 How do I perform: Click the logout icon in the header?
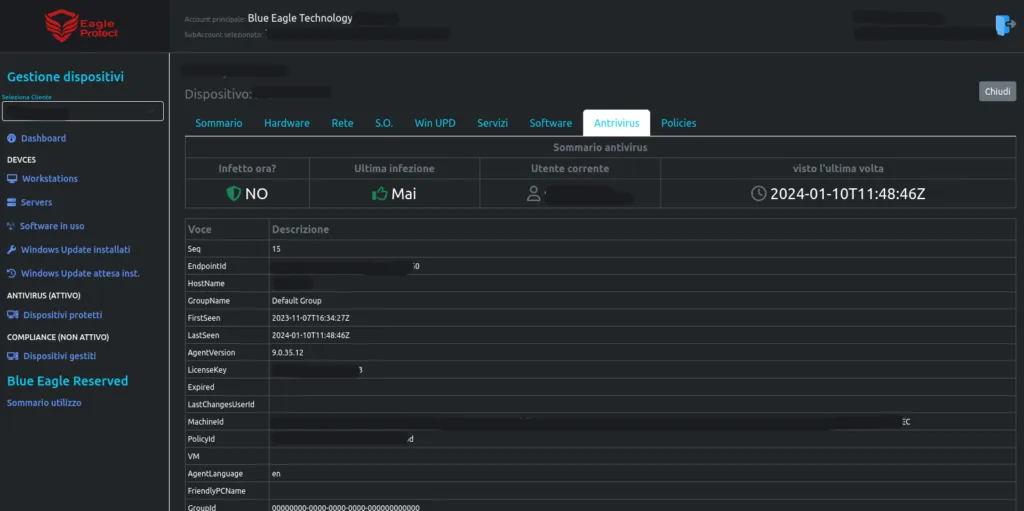pyautogui.click(x=1005, y=25)
